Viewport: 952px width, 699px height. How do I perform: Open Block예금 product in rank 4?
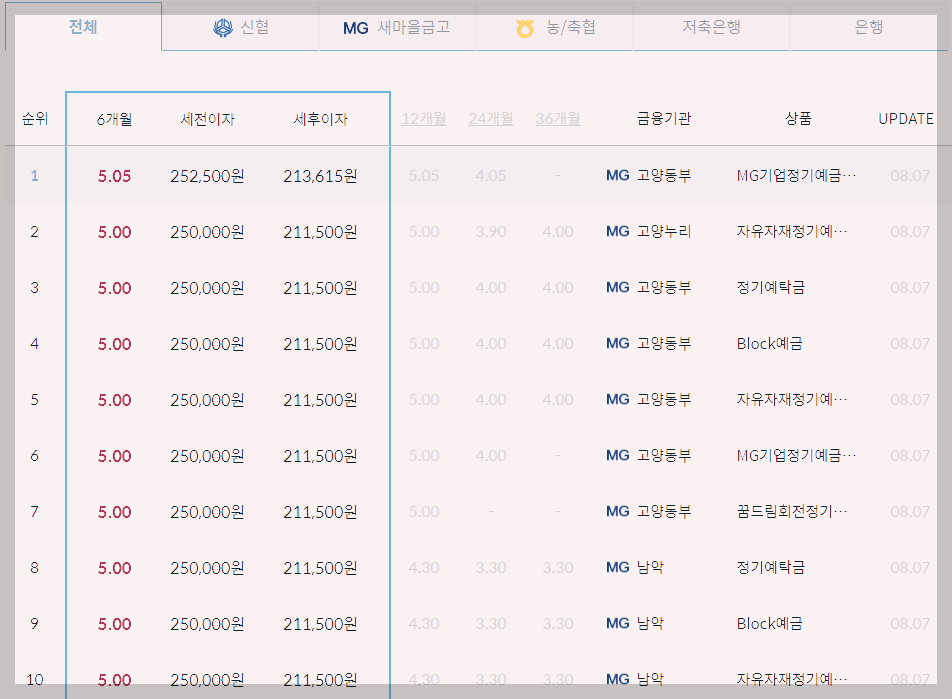pyautogui.click(x=769, y=344)
